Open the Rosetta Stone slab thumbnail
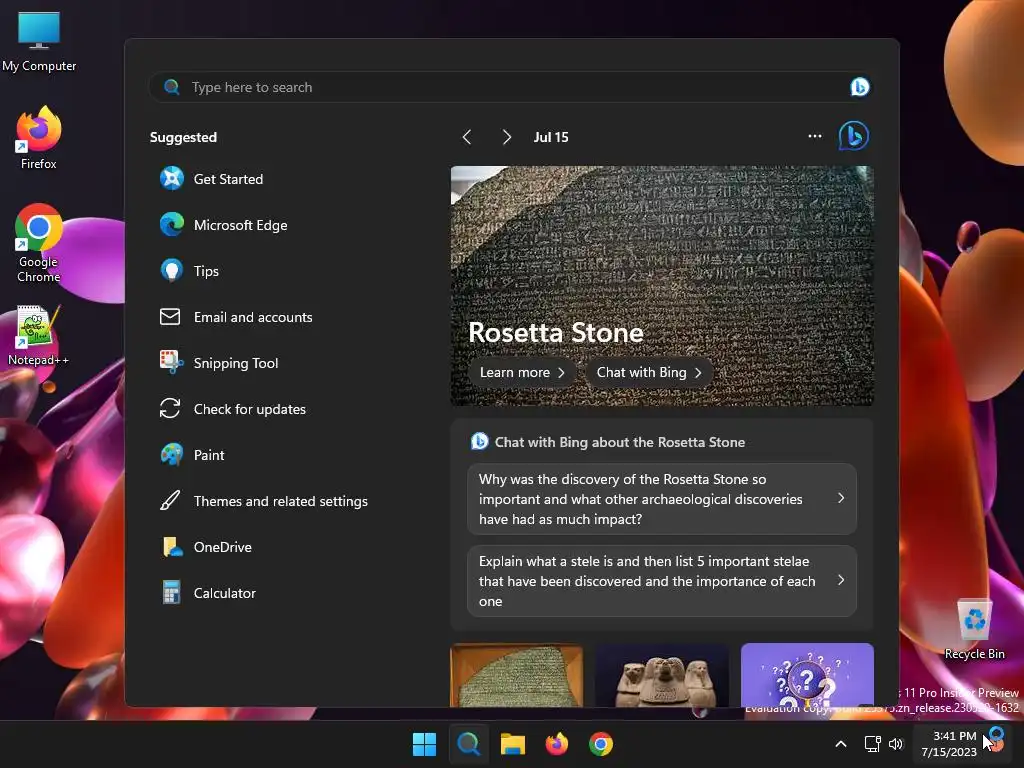 517,675
